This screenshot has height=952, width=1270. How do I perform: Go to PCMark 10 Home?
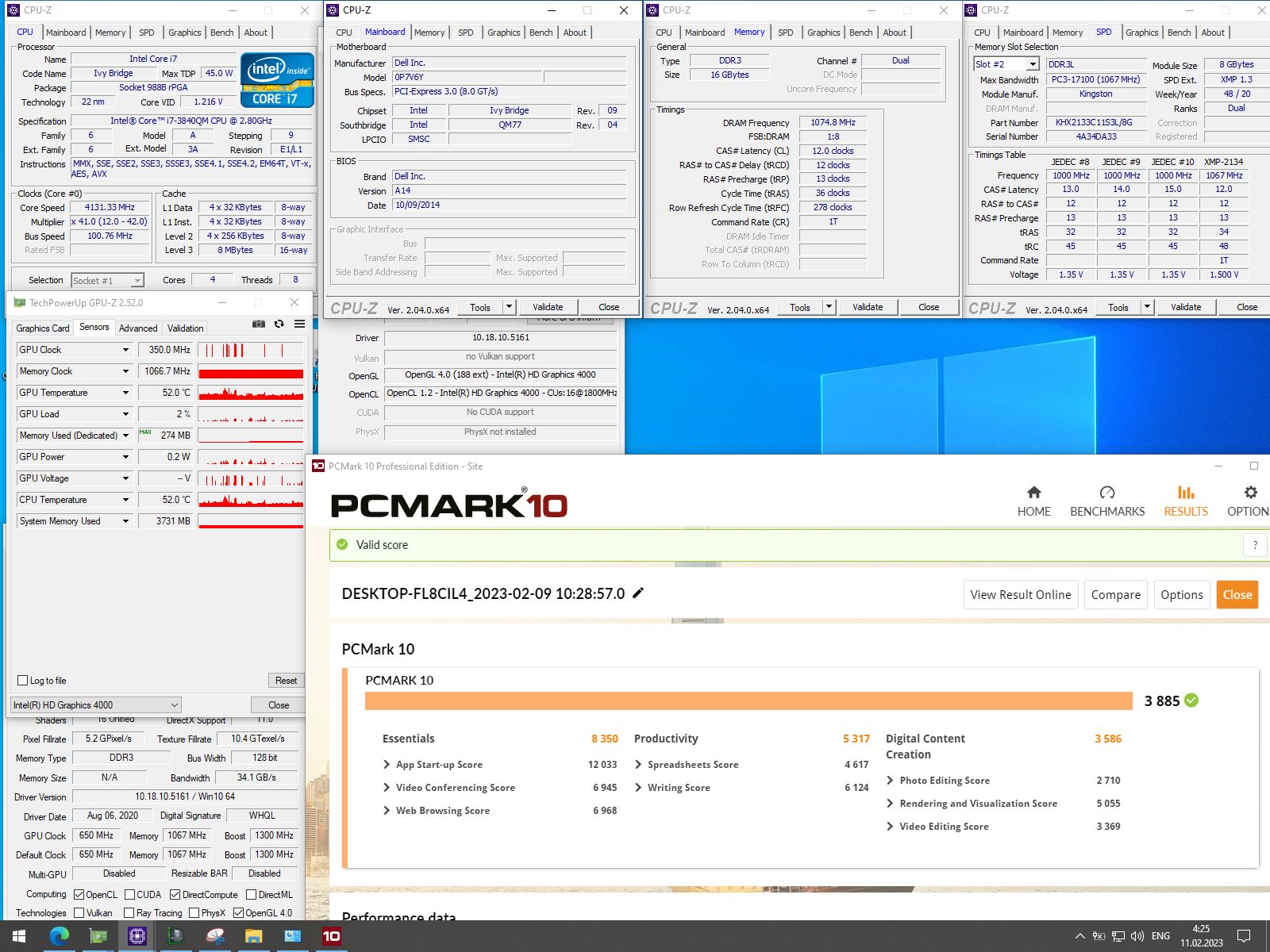click(x=1033, y=501)
